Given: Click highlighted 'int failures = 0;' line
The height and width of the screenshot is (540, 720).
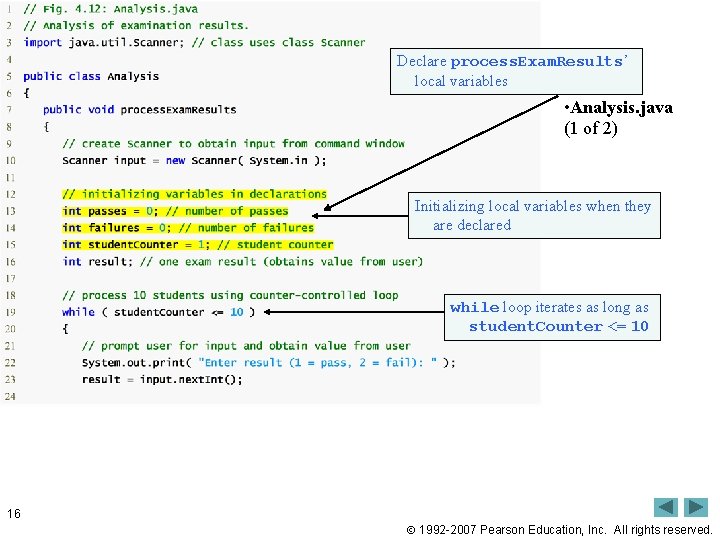Looking at the screenshot, I should pos(188,228).
